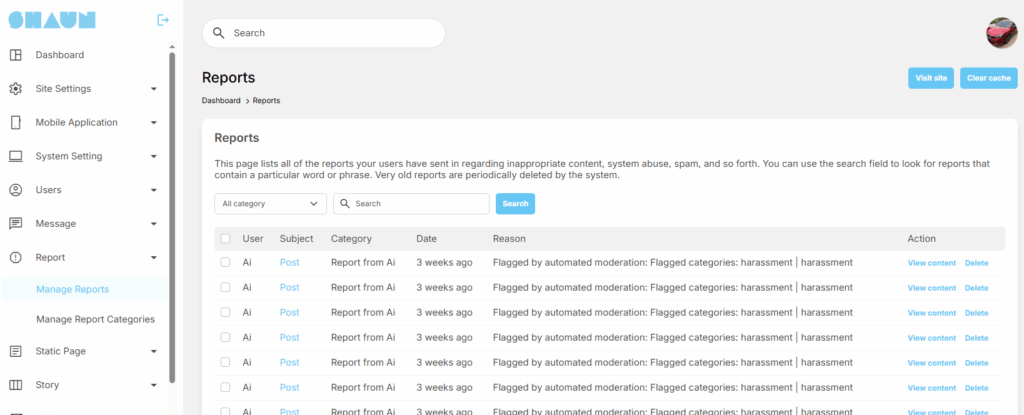Check the third report row checkbox
1024x415 pixels.
(x=225, y=313)
